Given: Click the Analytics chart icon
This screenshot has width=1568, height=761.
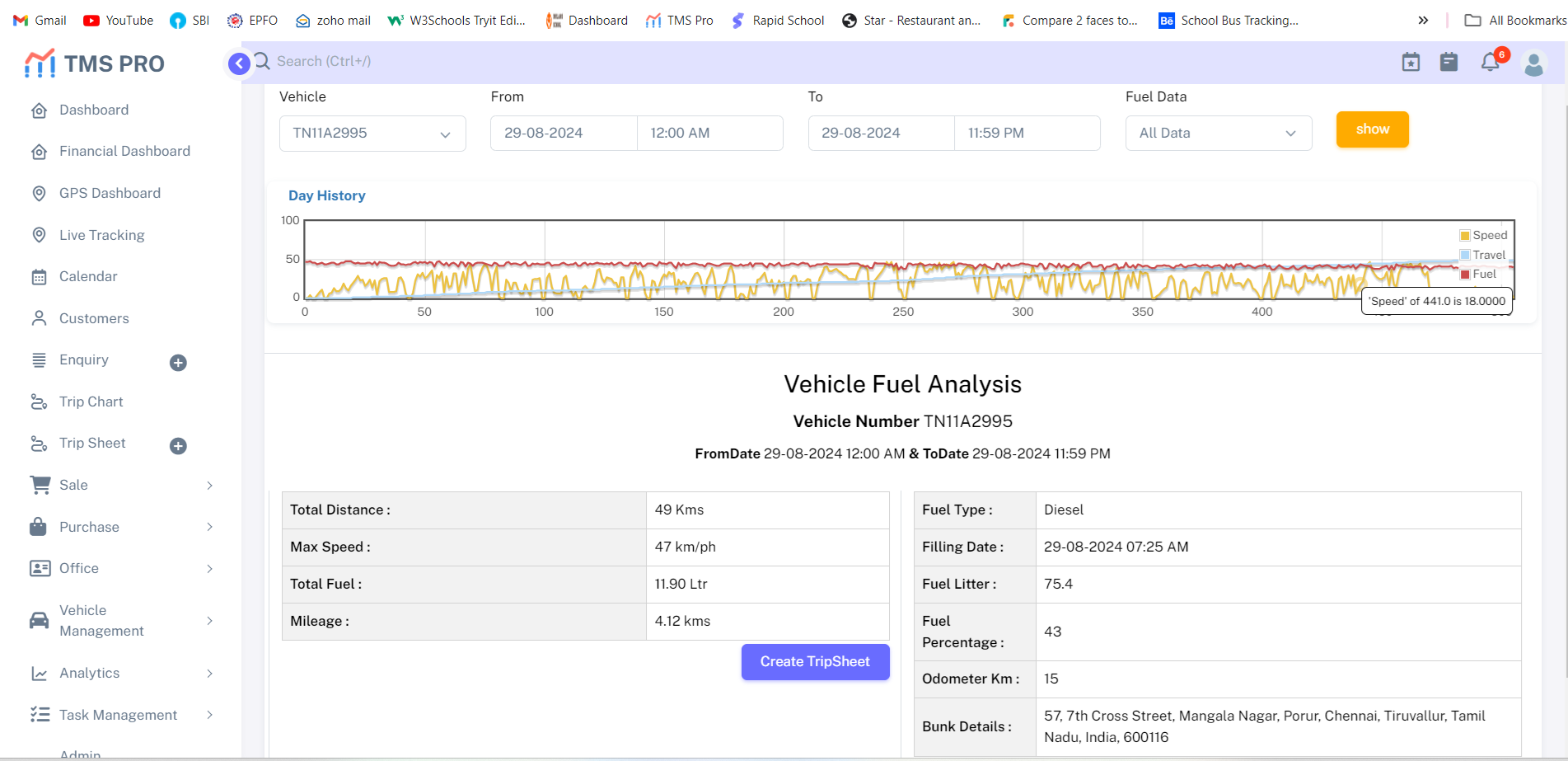Looking at the screenshot, I should [39, 674].
